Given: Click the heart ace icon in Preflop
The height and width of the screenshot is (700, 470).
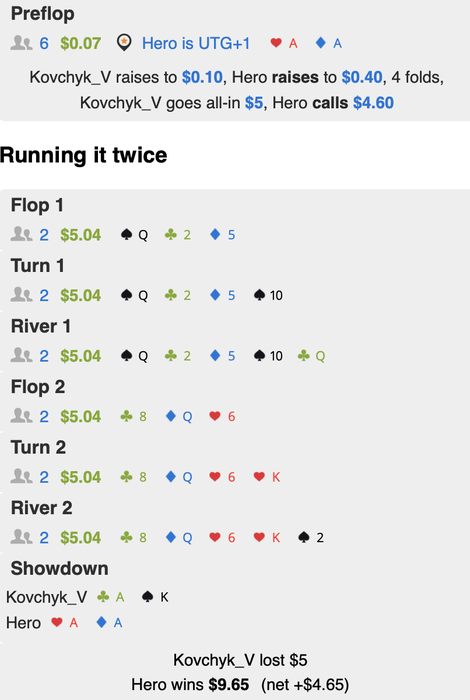Looking at the screenshot, I should [x=284, y=43].
